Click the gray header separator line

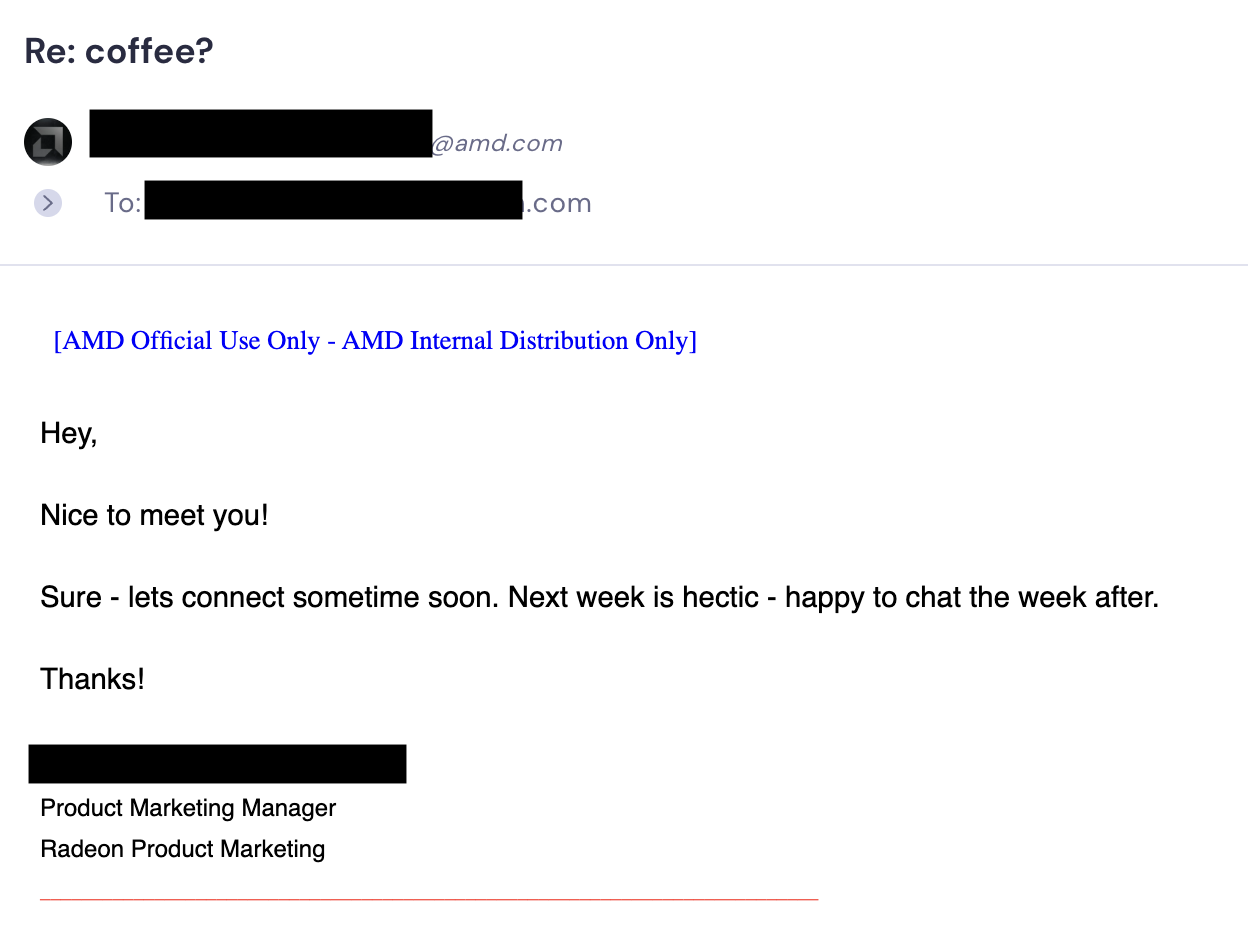click(624, 265)
